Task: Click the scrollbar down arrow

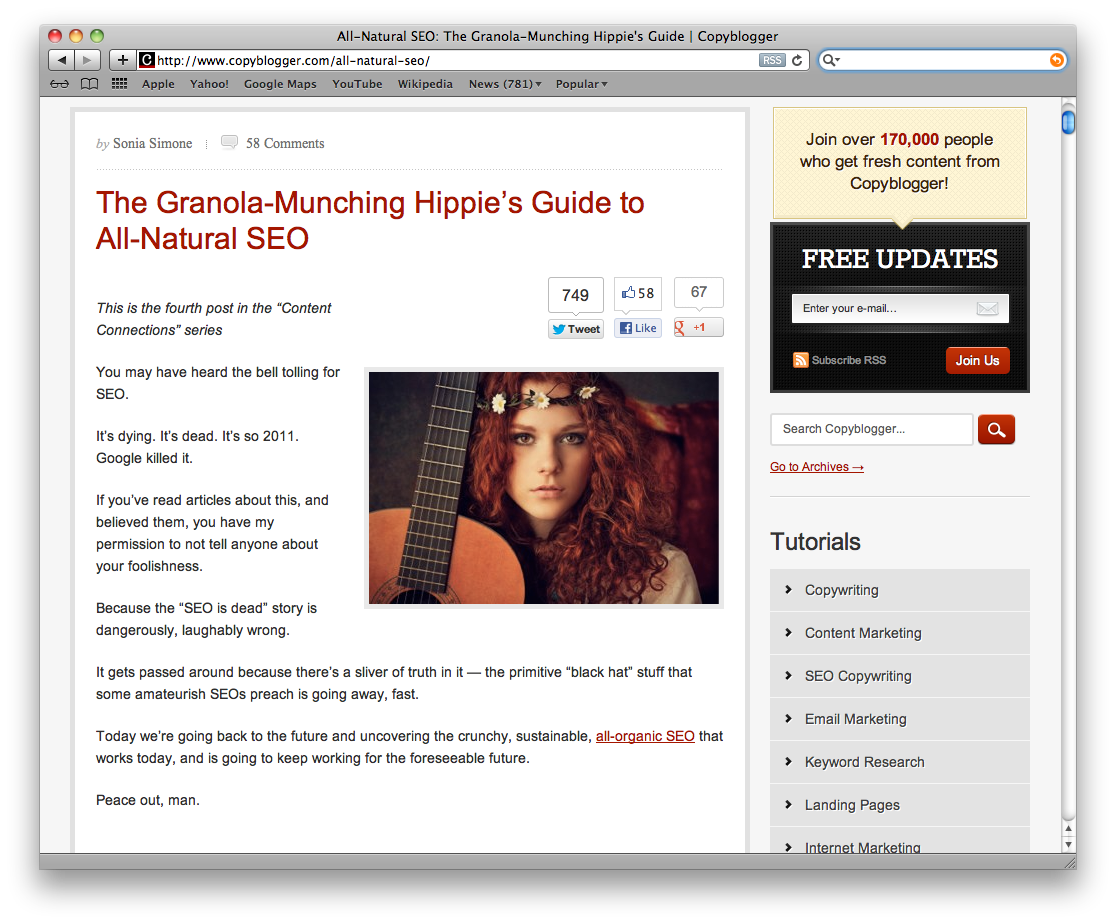Action: tap(1068, 844)
